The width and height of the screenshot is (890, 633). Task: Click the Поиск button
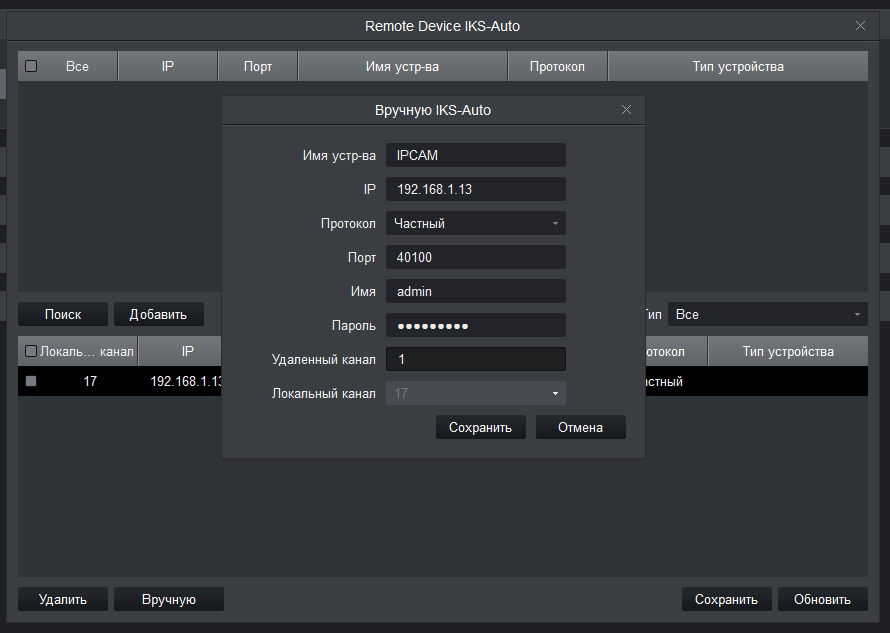coord(63,314)
